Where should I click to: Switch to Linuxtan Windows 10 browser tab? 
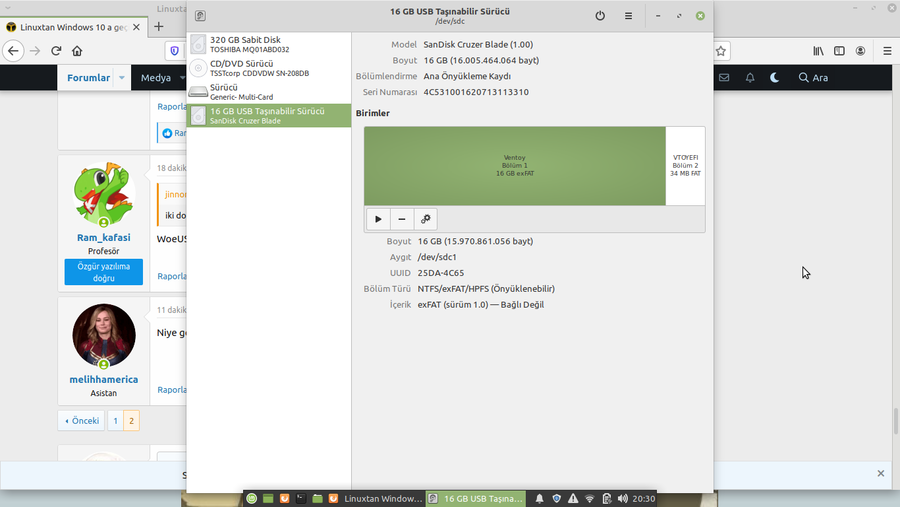click(x=73, y=27)
